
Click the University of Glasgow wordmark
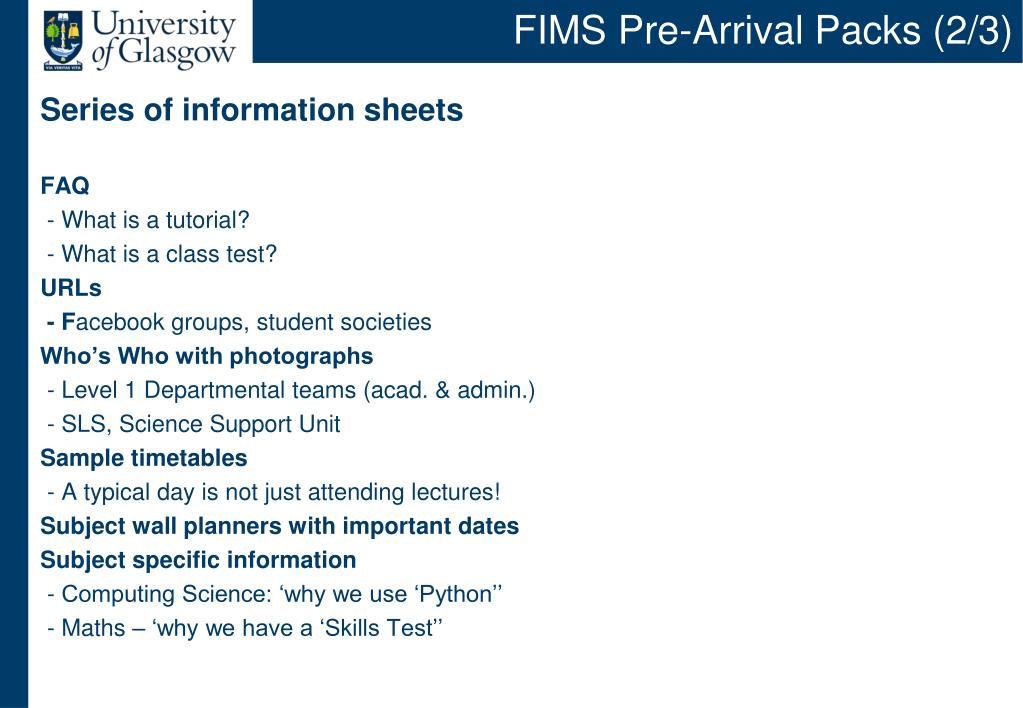(164, 39)
